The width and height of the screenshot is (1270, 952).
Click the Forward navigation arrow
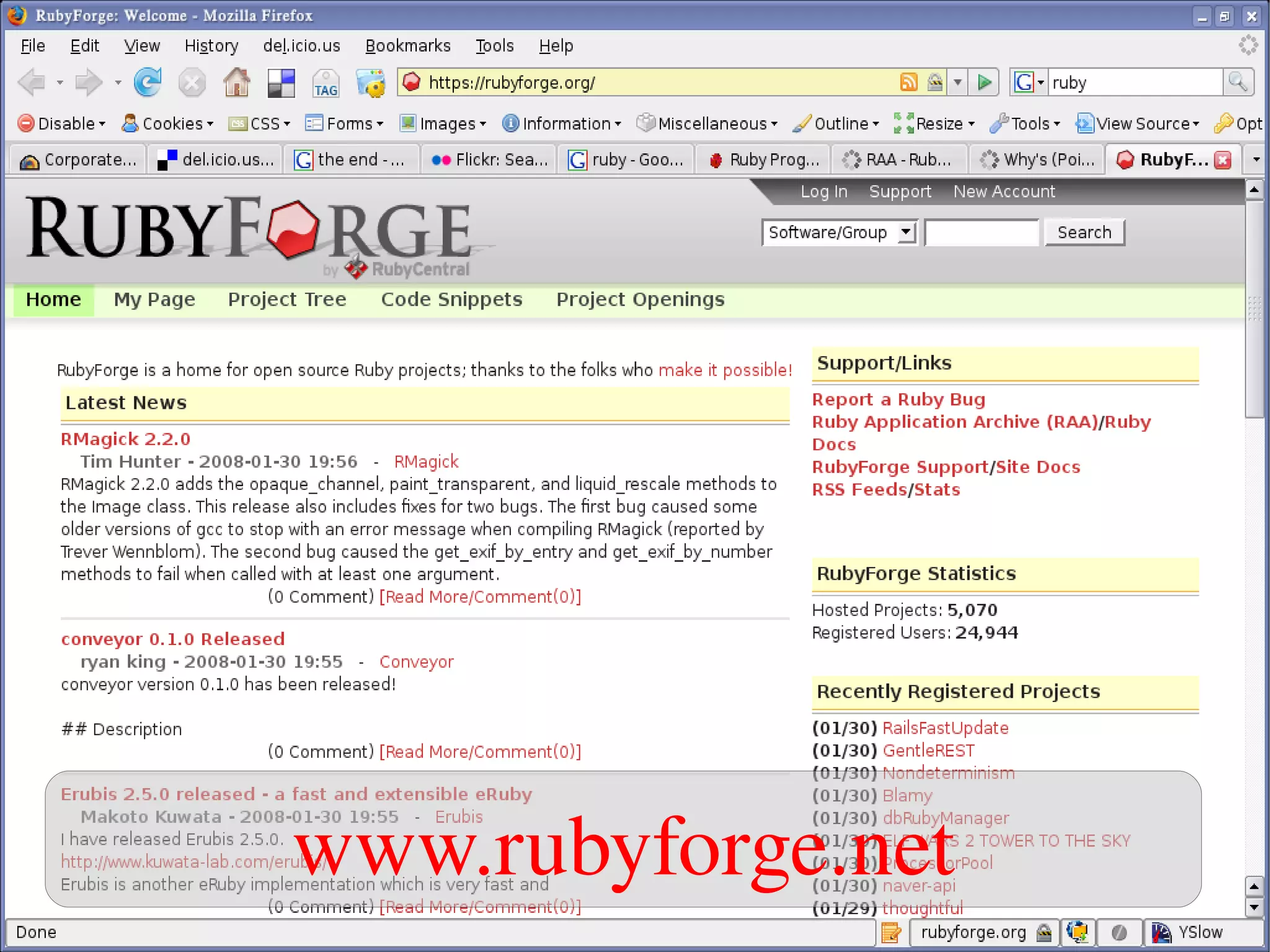pos(88,82)
